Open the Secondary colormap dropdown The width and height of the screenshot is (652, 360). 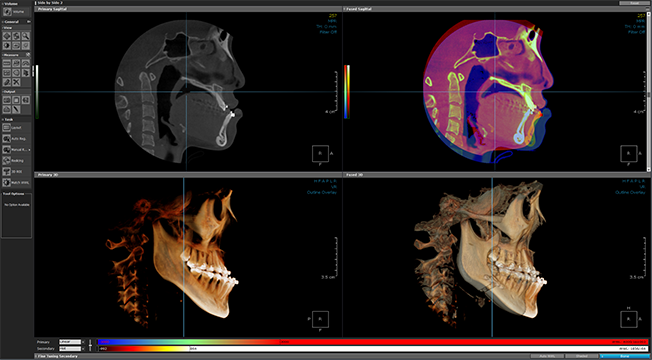(x=70, y=348)
